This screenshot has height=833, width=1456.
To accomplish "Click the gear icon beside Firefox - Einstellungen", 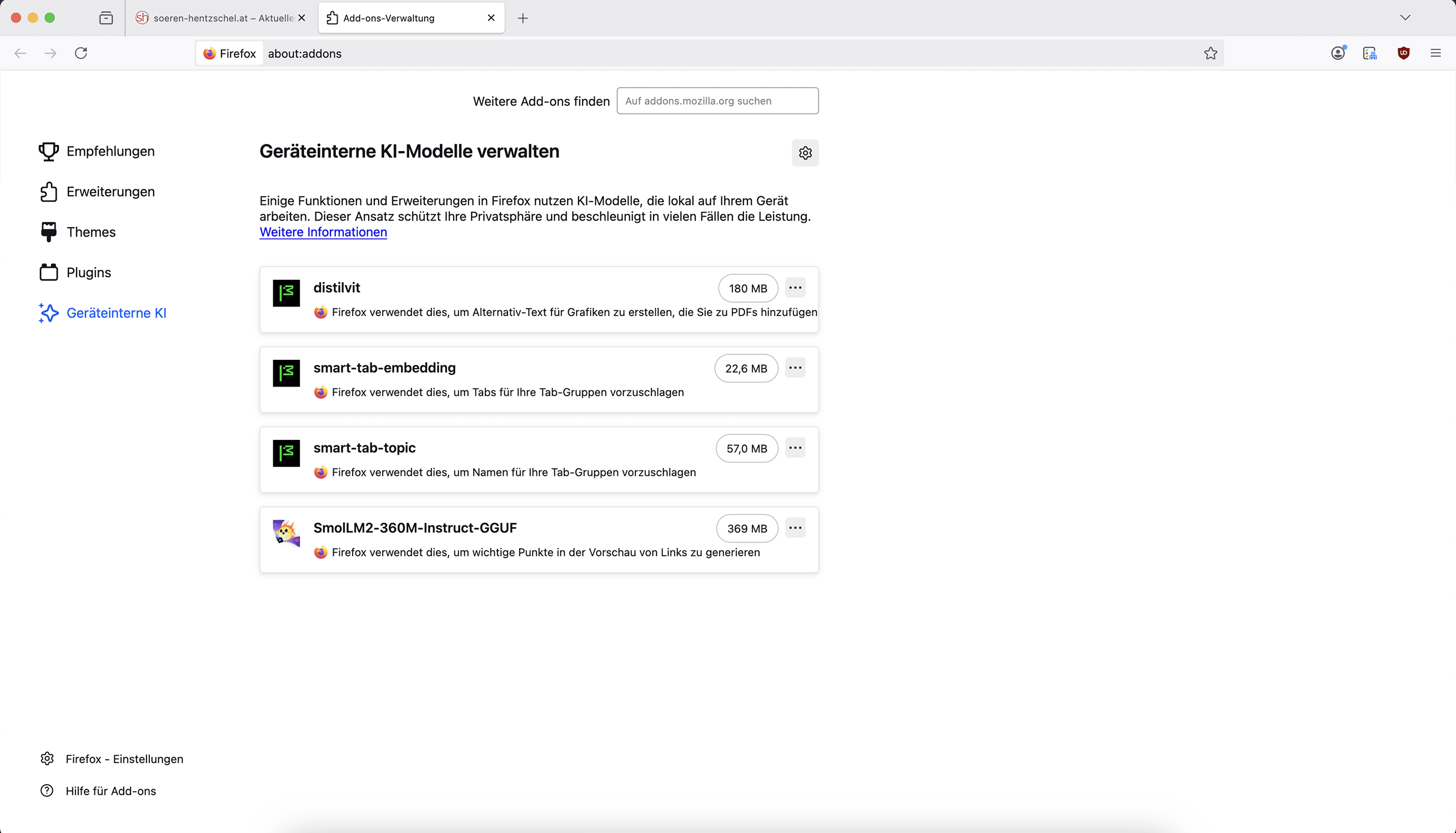I will click(47, 759).
